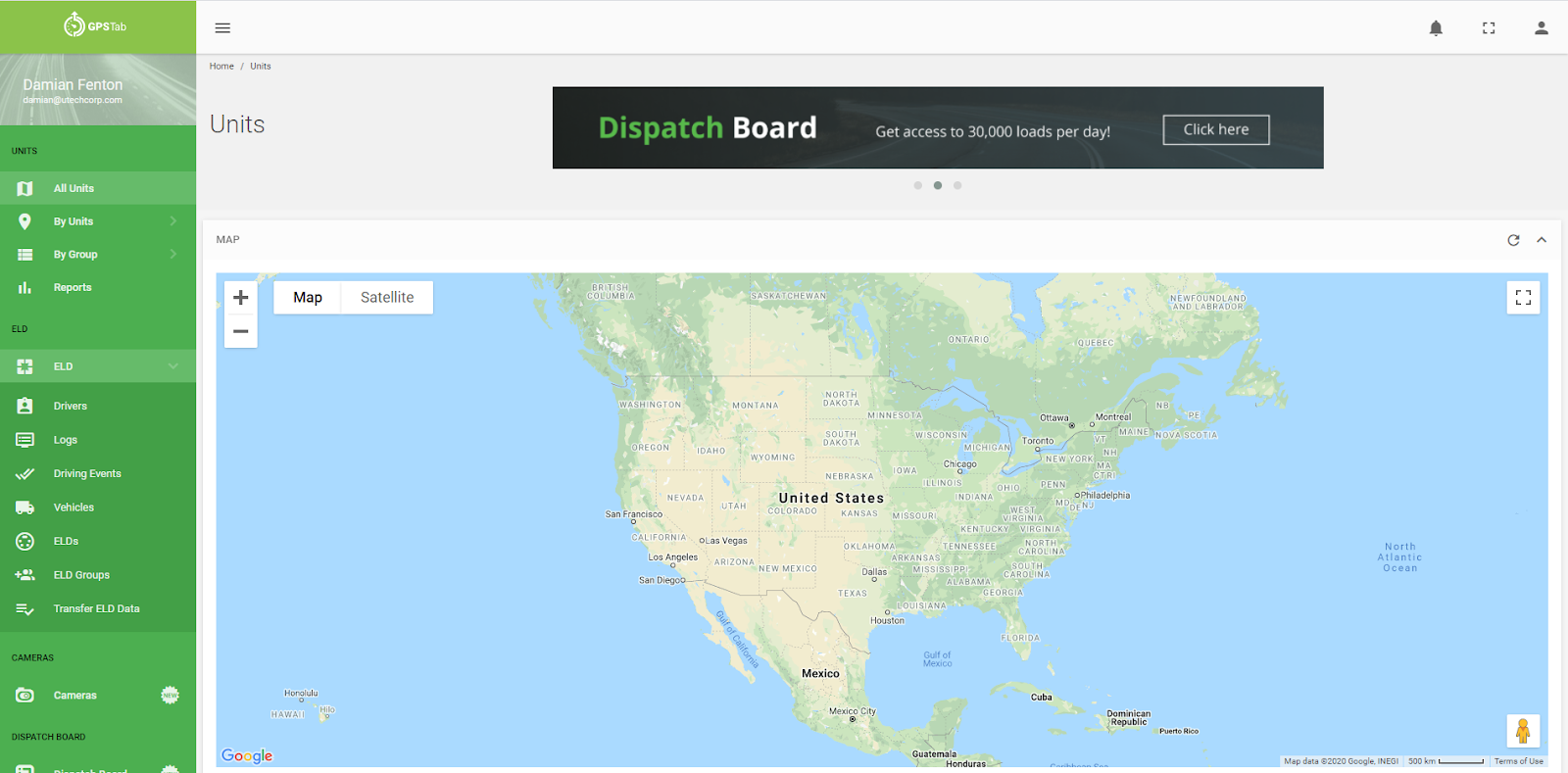Click email damian@utechcorp.com

click(x=73, y=100)
